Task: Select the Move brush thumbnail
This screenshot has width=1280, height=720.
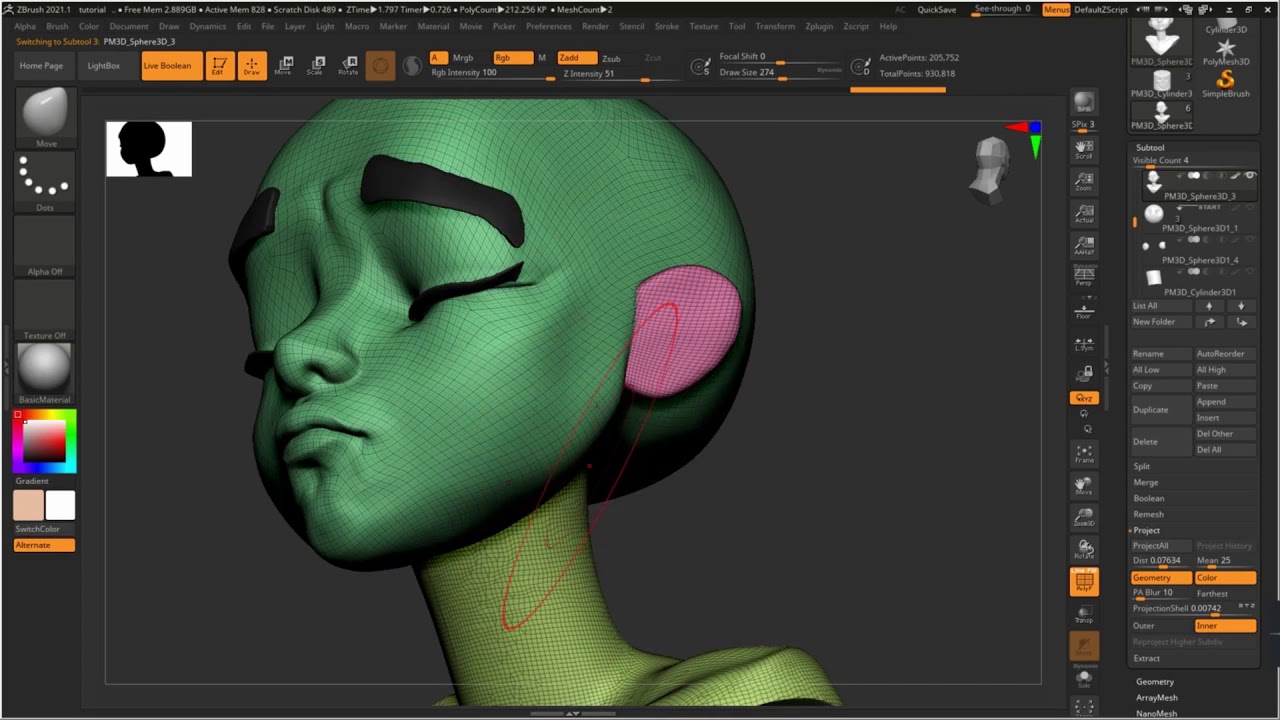Action: (45, 117)
